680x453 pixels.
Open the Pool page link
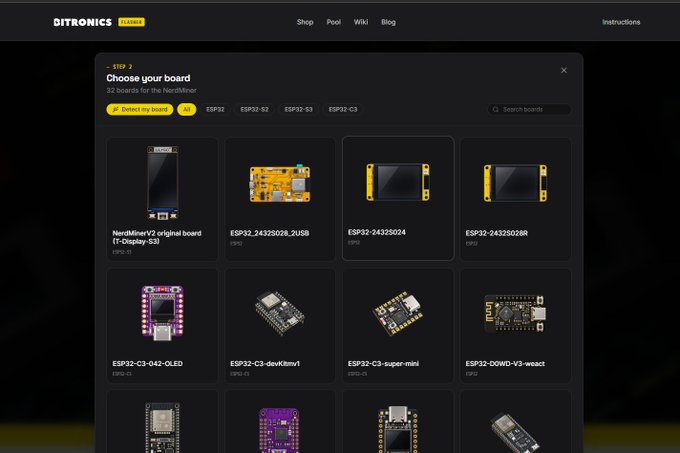pyautogui.click(x=333, y=22)
